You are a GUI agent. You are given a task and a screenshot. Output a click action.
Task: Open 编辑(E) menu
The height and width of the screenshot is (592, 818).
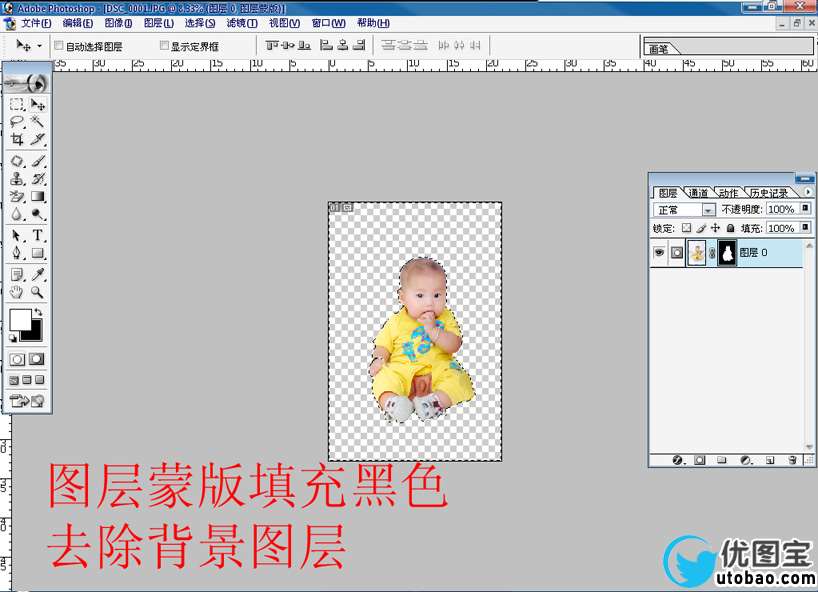78,23
